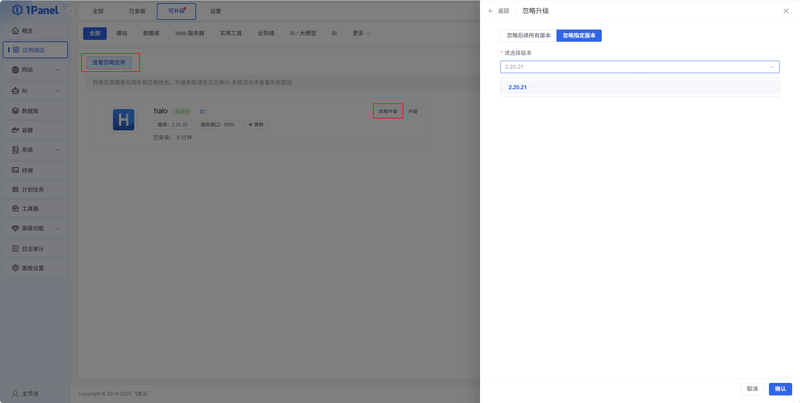Click the 1Panel logo
The width and height of the screenshot is (800, 403).
pyautogui.click(x=35, y=10)
